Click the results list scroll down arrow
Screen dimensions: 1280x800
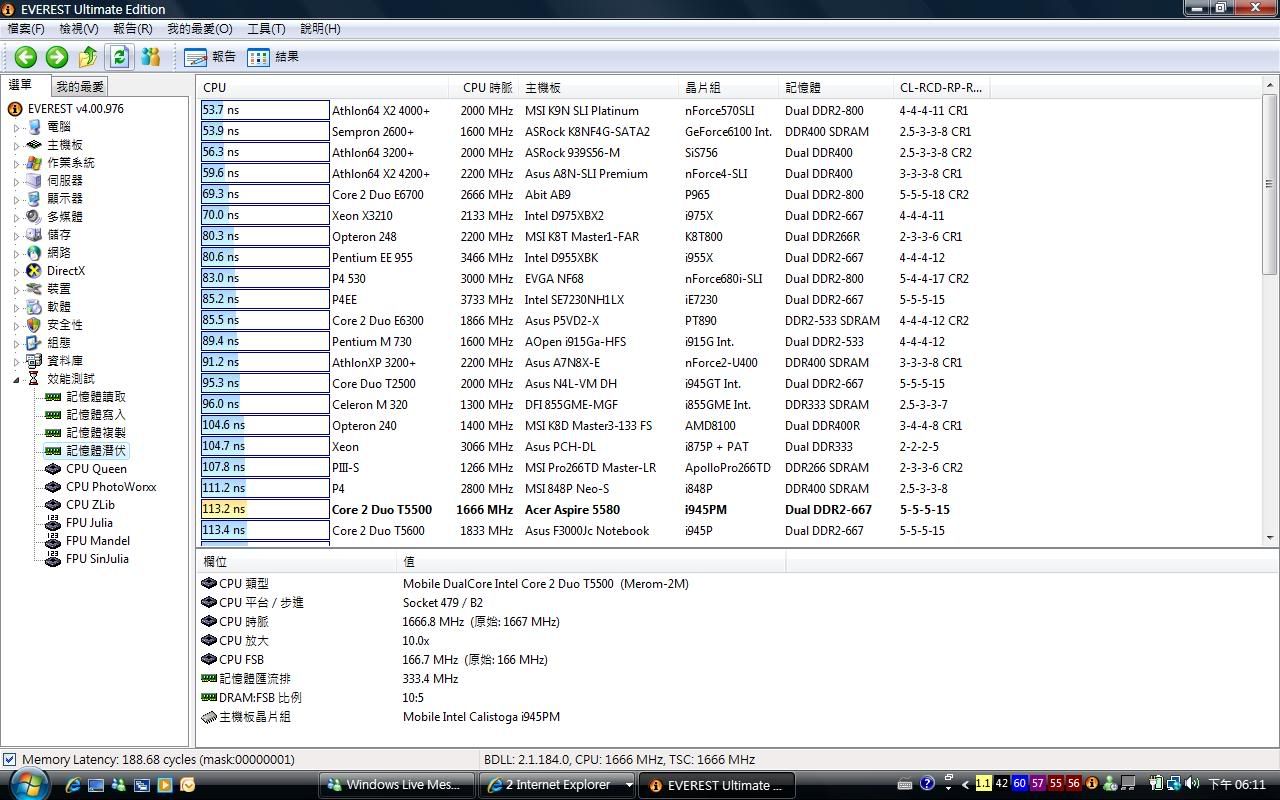tap(1270, 537)
